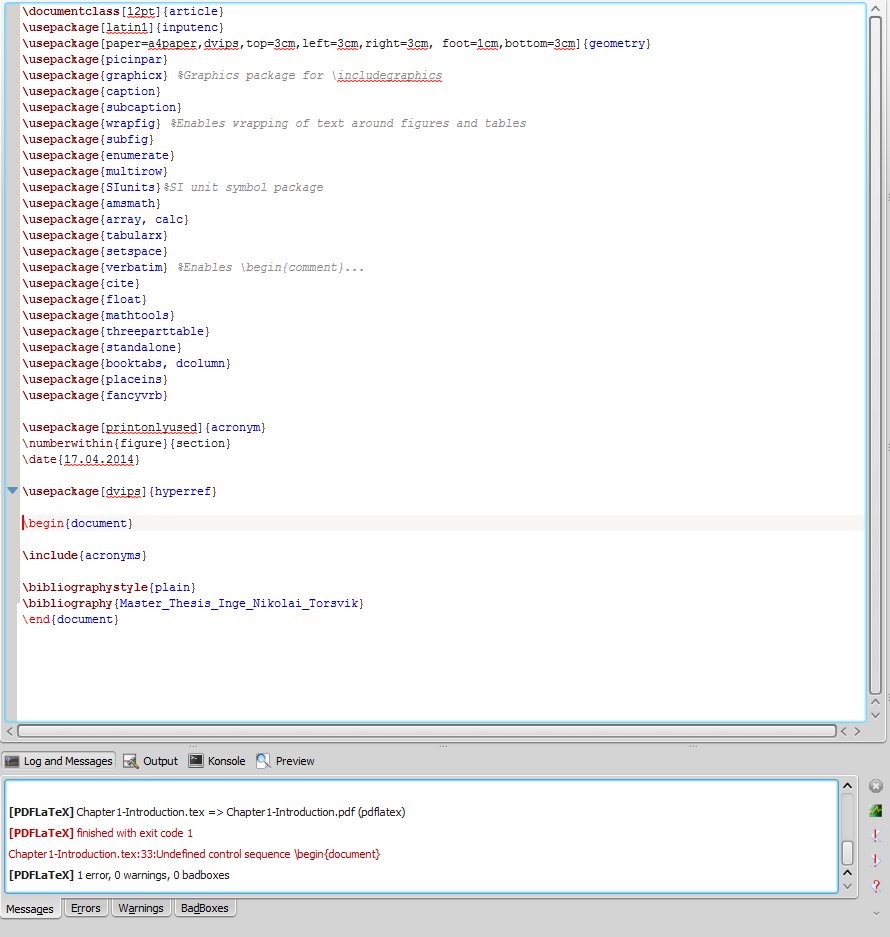
Task: Click the \usepackage[latin1]{inputenc} line
Action: point(123,27)
